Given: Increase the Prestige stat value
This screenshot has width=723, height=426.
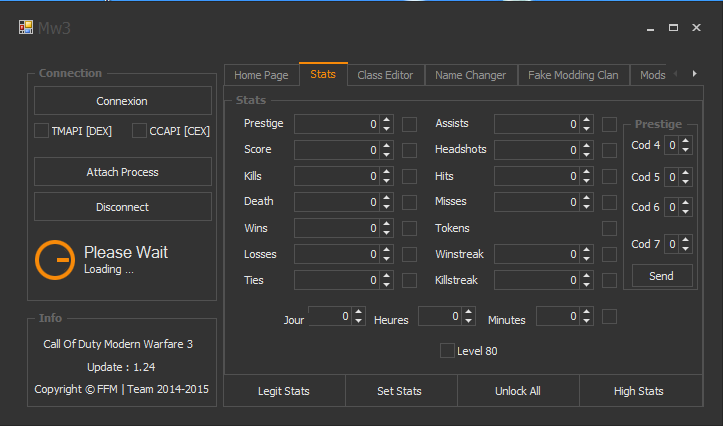Looking at the screenshot, I should click(x=386, y=120).
